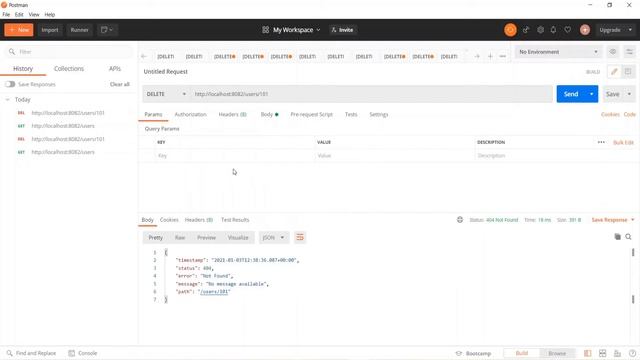Open the settings gear icon in header

pyautogui.click(x=540, y=30)
